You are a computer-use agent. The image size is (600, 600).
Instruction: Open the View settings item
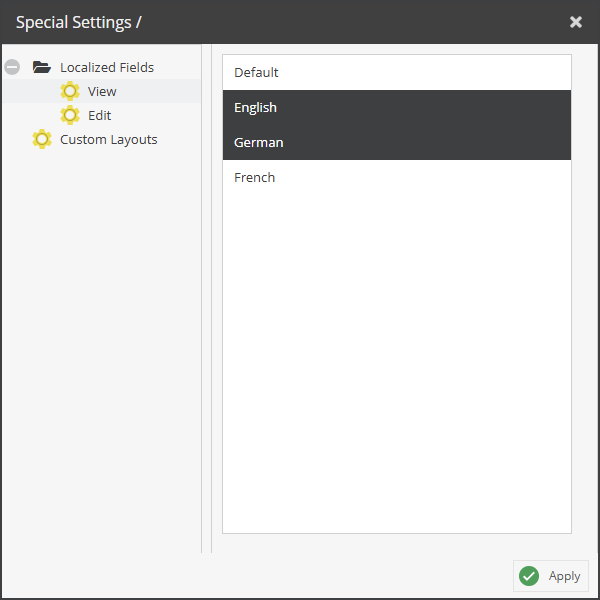coord(102,91)
